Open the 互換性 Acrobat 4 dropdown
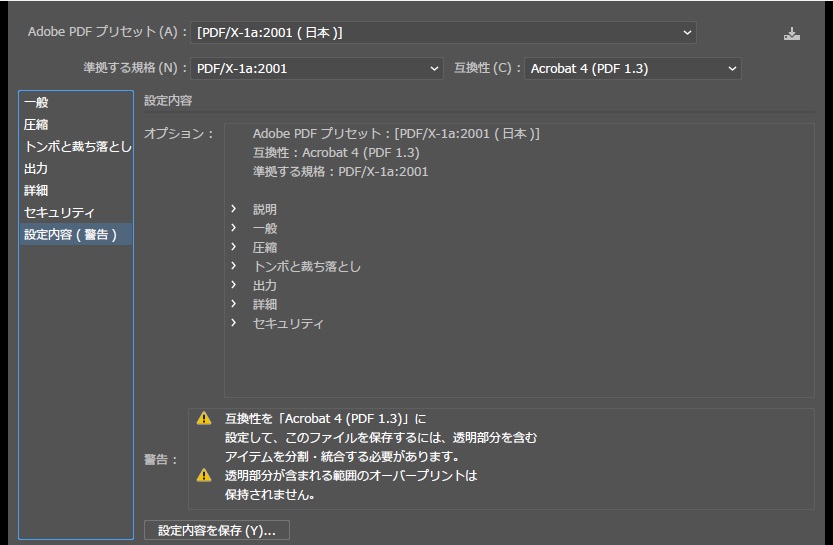Screen dimensions: 833x545 coord(633,69)
